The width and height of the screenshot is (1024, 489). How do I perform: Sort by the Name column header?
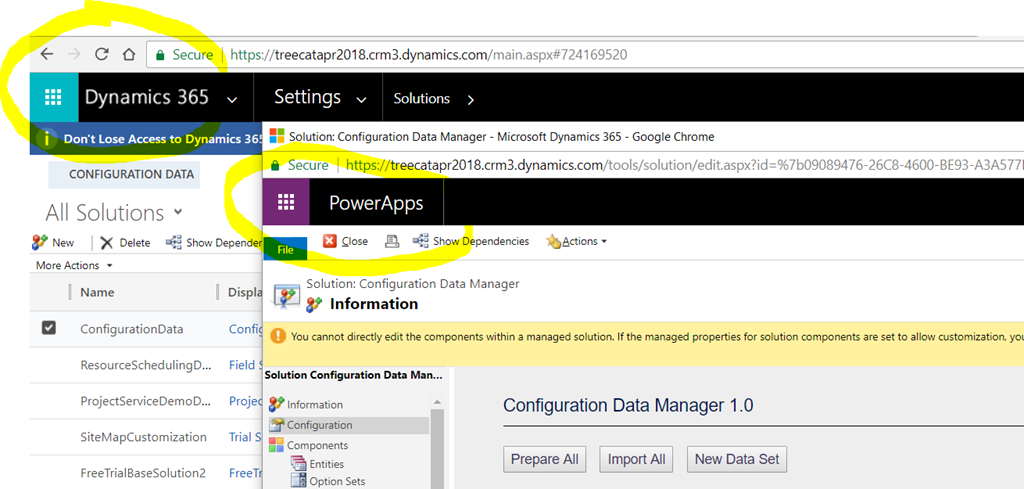point(97,292)
